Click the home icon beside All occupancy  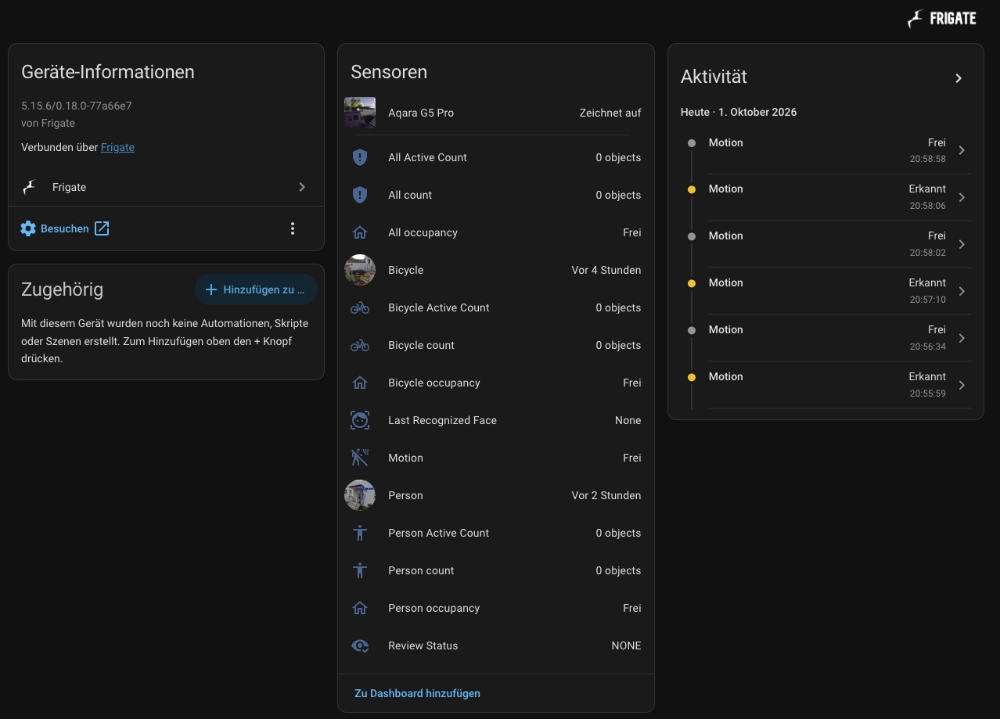360,232
